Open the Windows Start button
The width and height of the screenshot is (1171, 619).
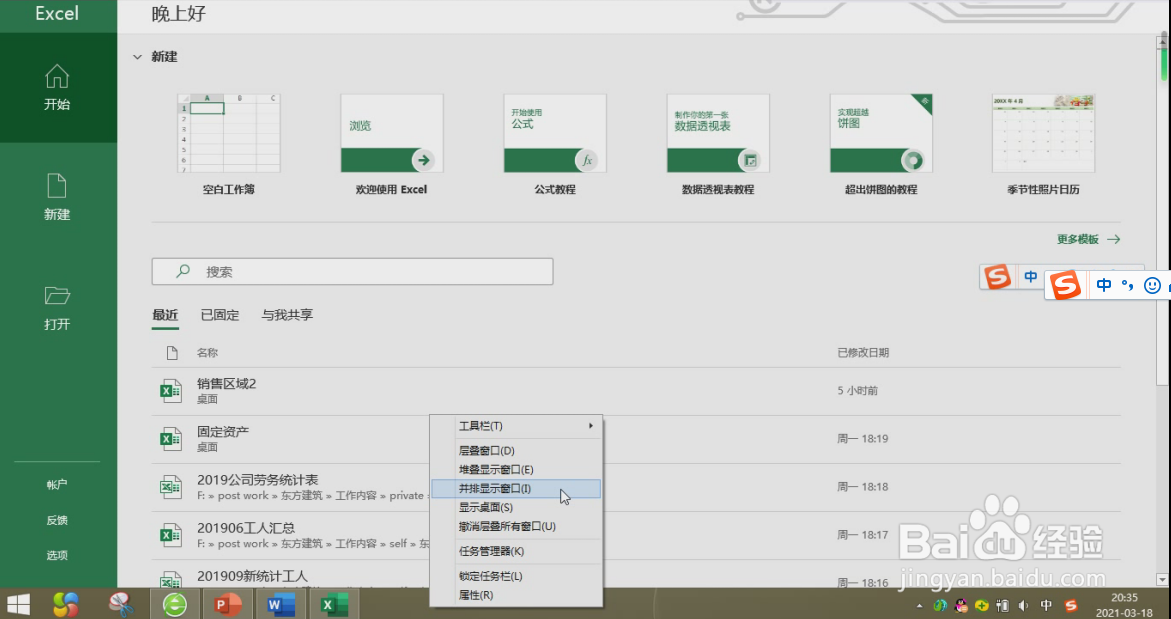tap(18, 603)
